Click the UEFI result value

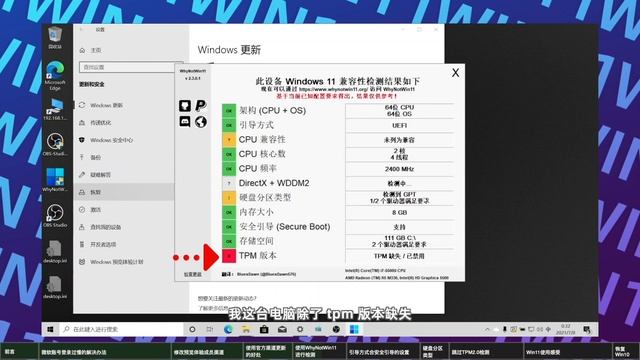click(x=400, y=125)
